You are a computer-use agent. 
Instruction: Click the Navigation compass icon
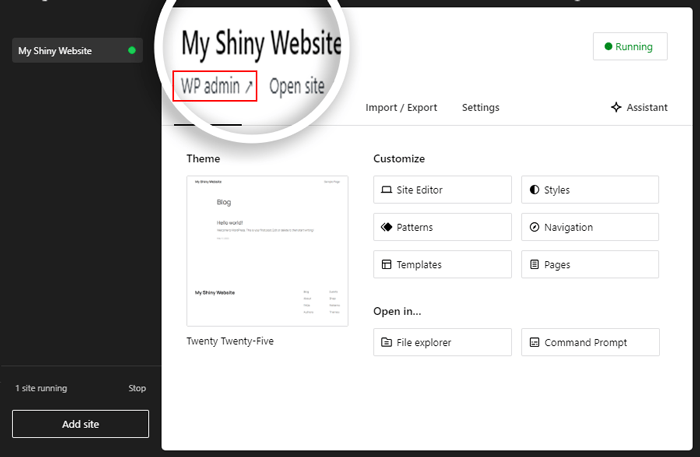534,227
